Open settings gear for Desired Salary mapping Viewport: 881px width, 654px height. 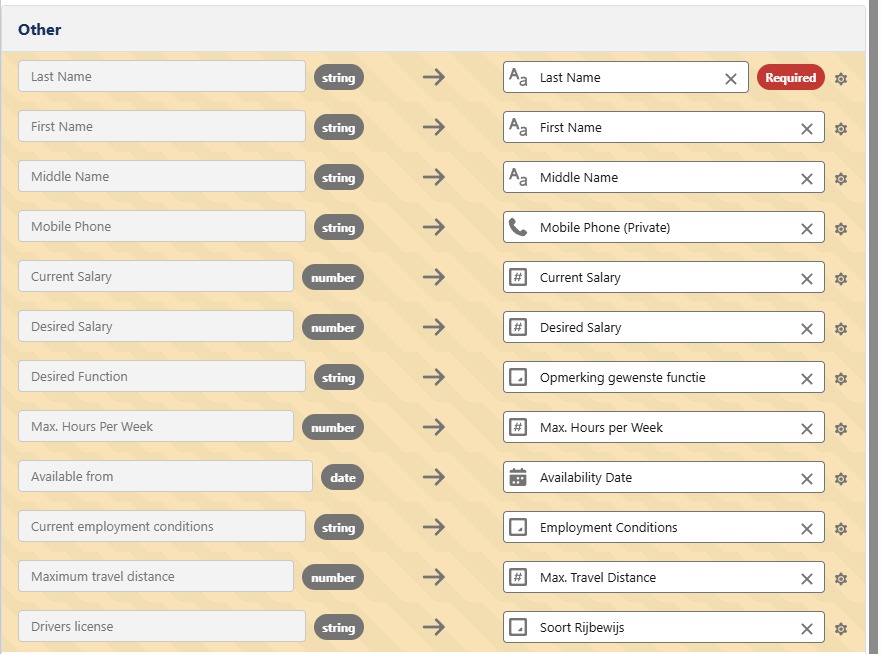[841, 327]
